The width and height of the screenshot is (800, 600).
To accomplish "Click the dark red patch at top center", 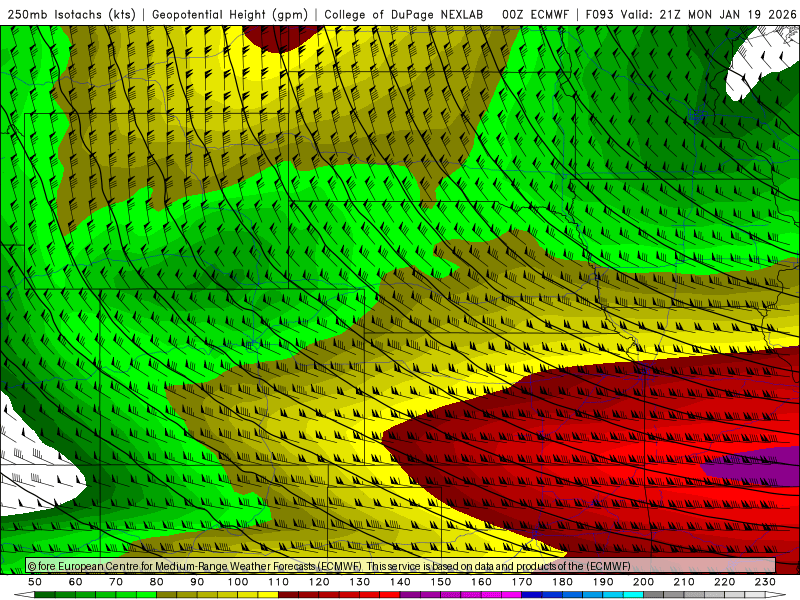I will (x=282, y=38).
